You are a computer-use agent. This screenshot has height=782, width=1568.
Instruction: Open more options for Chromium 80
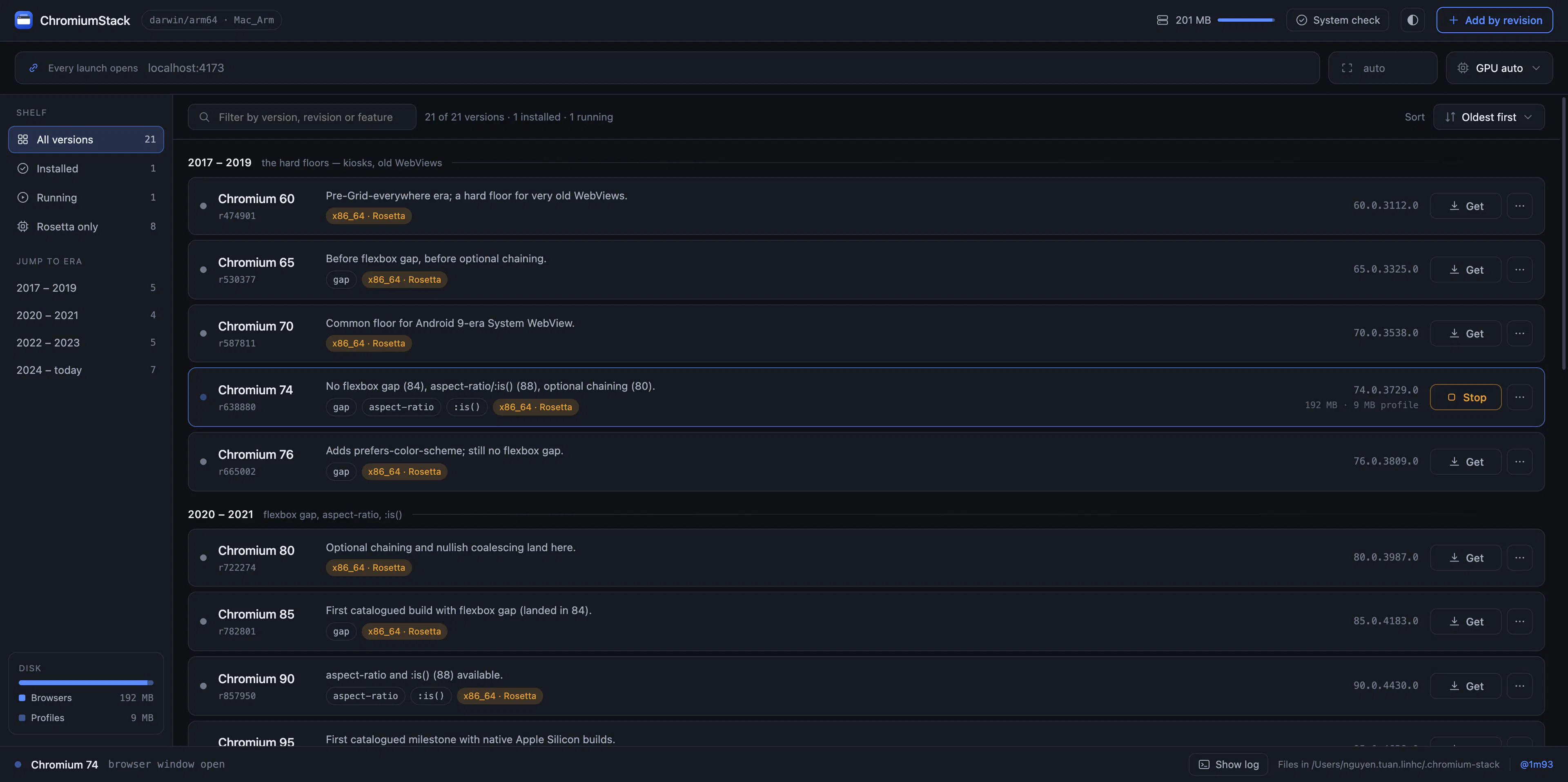click(1519, 558)
